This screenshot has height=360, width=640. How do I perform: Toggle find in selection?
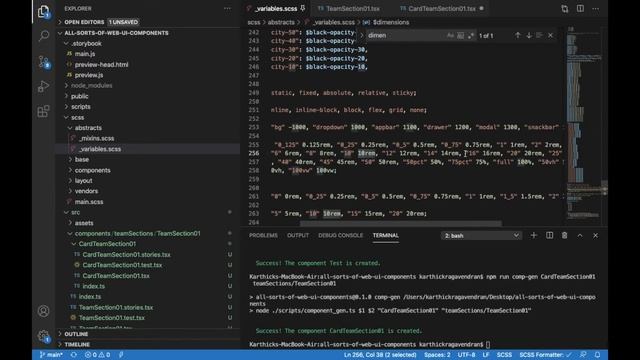pyautogui.click(x=539, y=36)
